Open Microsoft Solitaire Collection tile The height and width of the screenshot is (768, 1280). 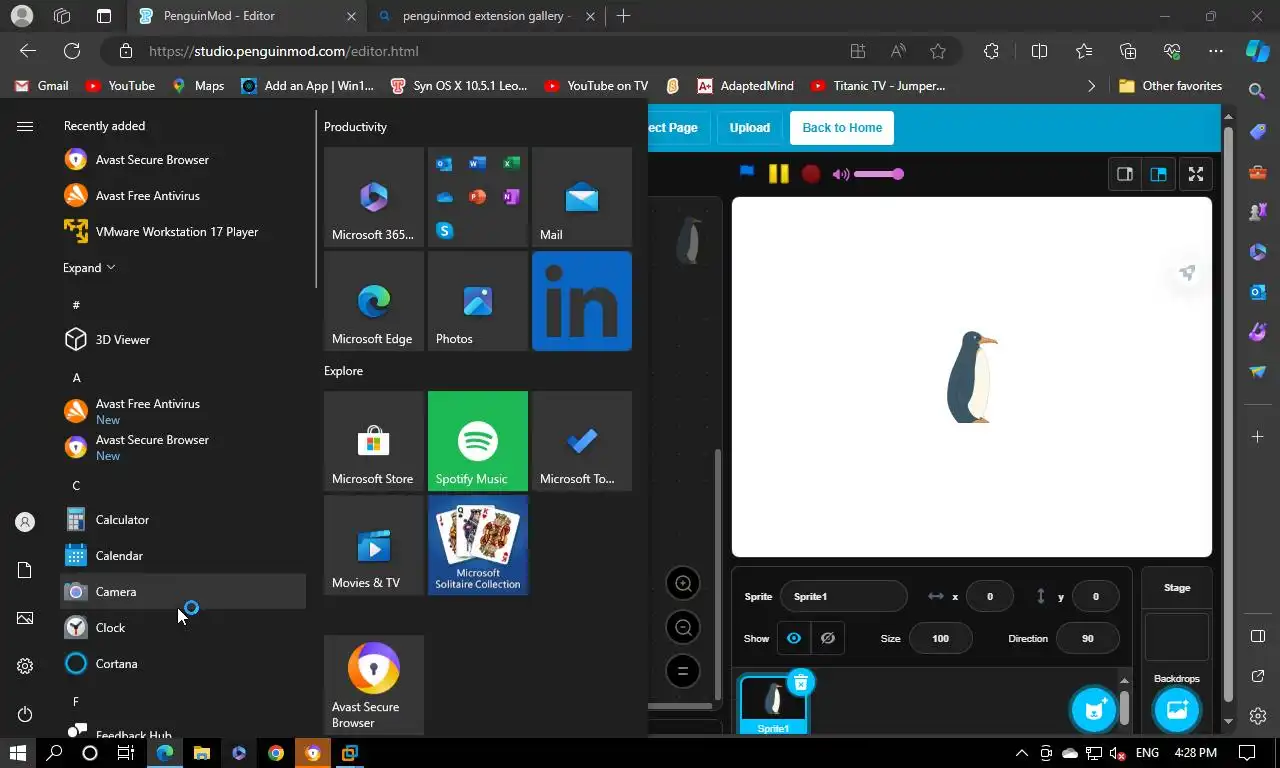[x=478, y=545]
